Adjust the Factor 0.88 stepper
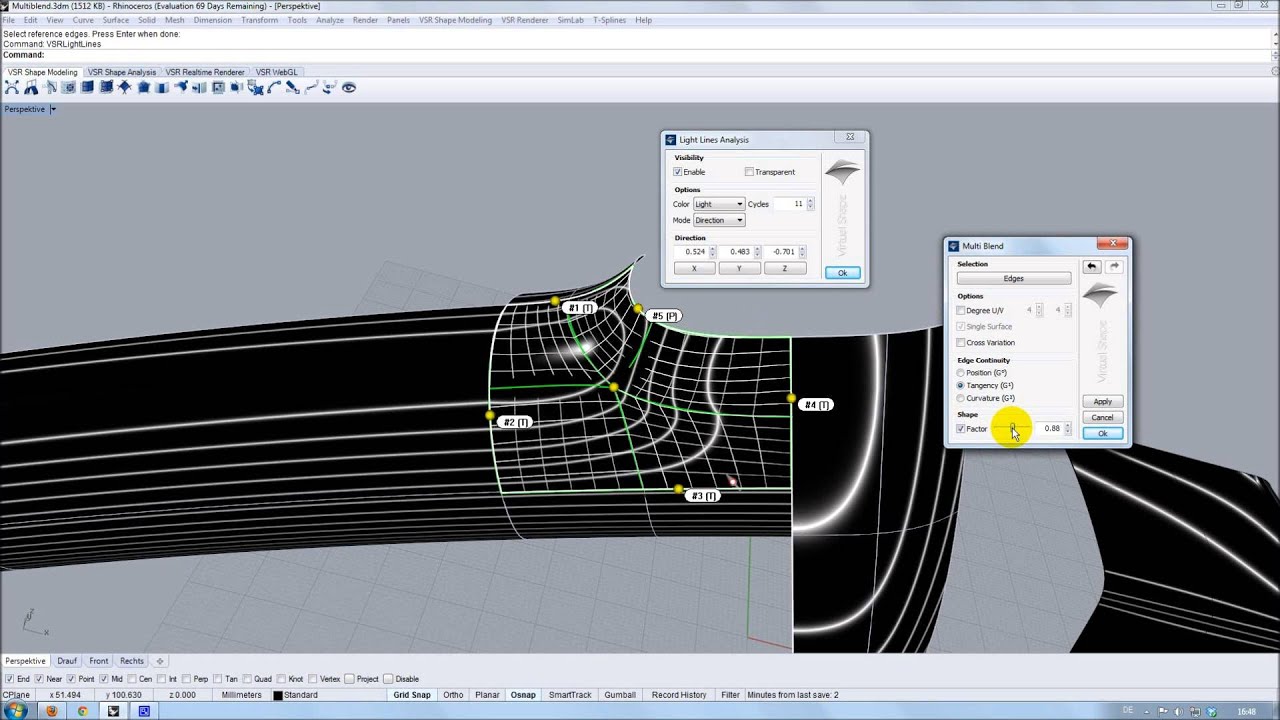The image size is (1280, 720). [1068, 429]
